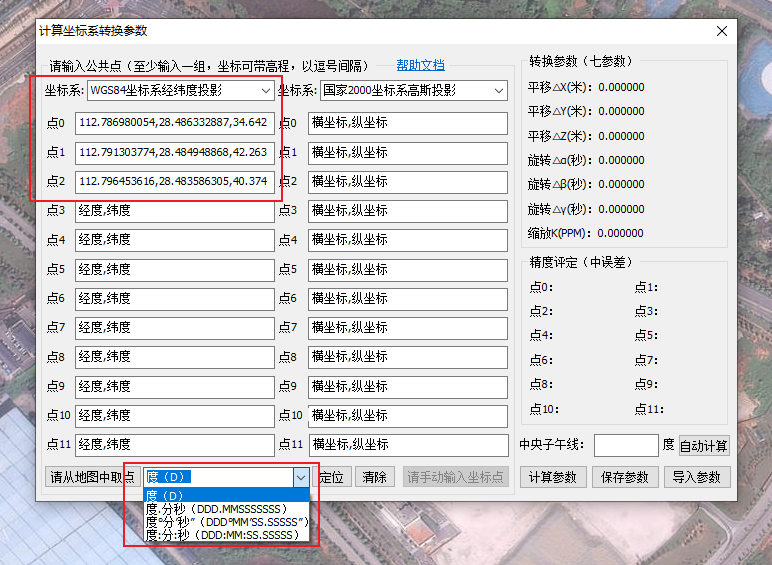Viewport: 772px width, 565px height.
Task: Click the 旋转△α(秒) value 0.000000
Action: (x=621, y=160)
